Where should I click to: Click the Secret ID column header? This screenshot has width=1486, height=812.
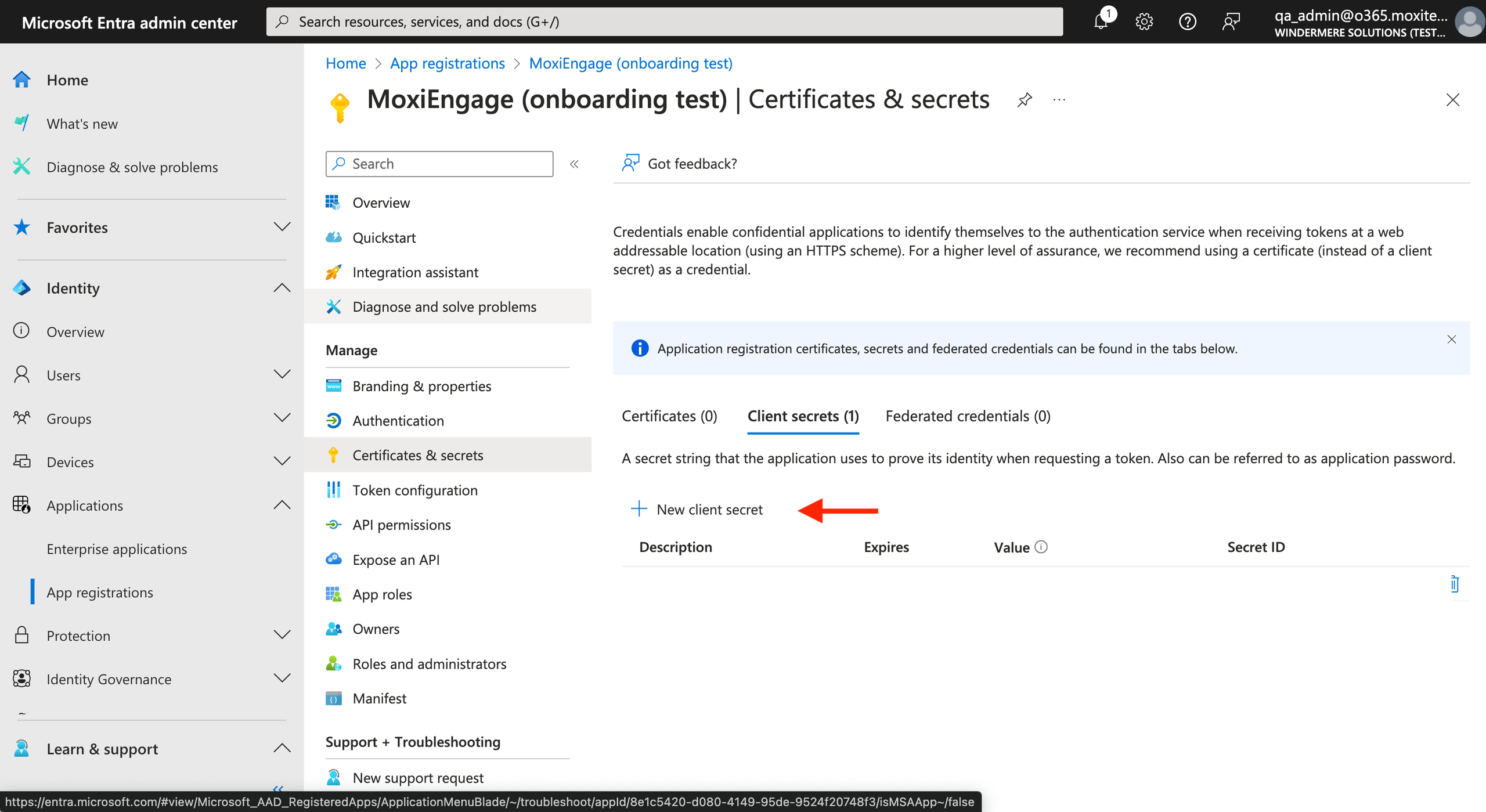click(x=1256, y=547)
